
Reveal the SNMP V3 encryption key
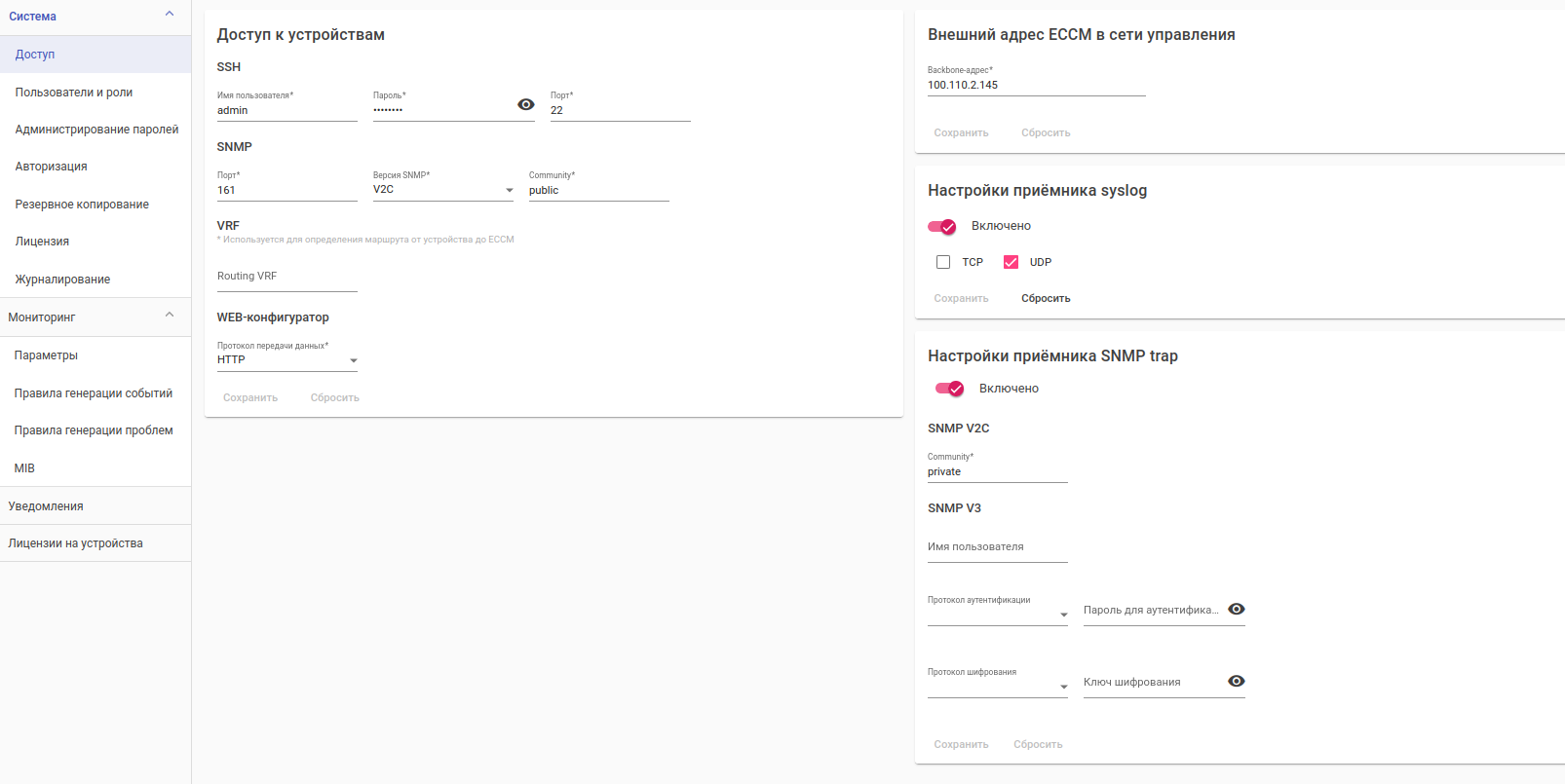click(x=1236, y=682)
